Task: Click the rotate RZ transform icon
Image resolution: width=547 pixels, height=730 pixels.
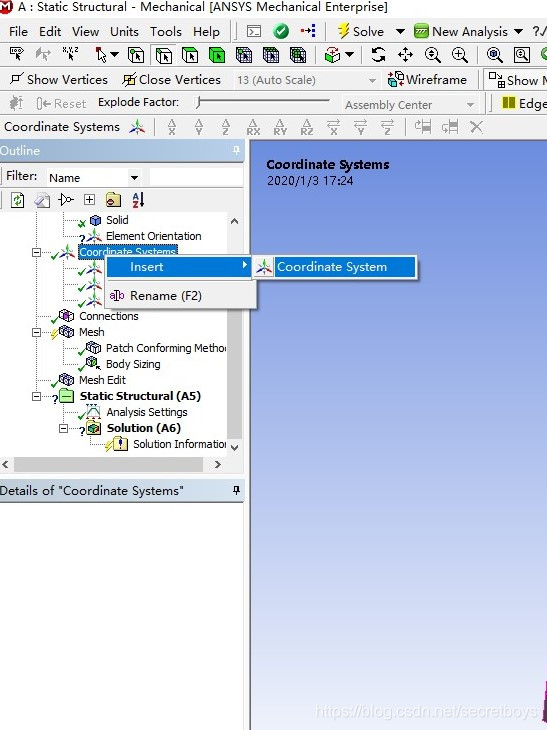Action: [x=307, y=127]
